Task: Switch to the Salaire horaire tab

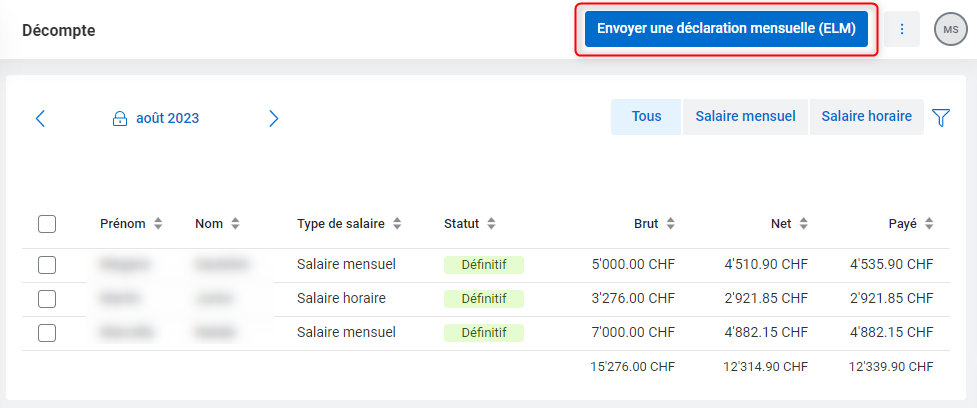Action: click(x=866, y=116)
